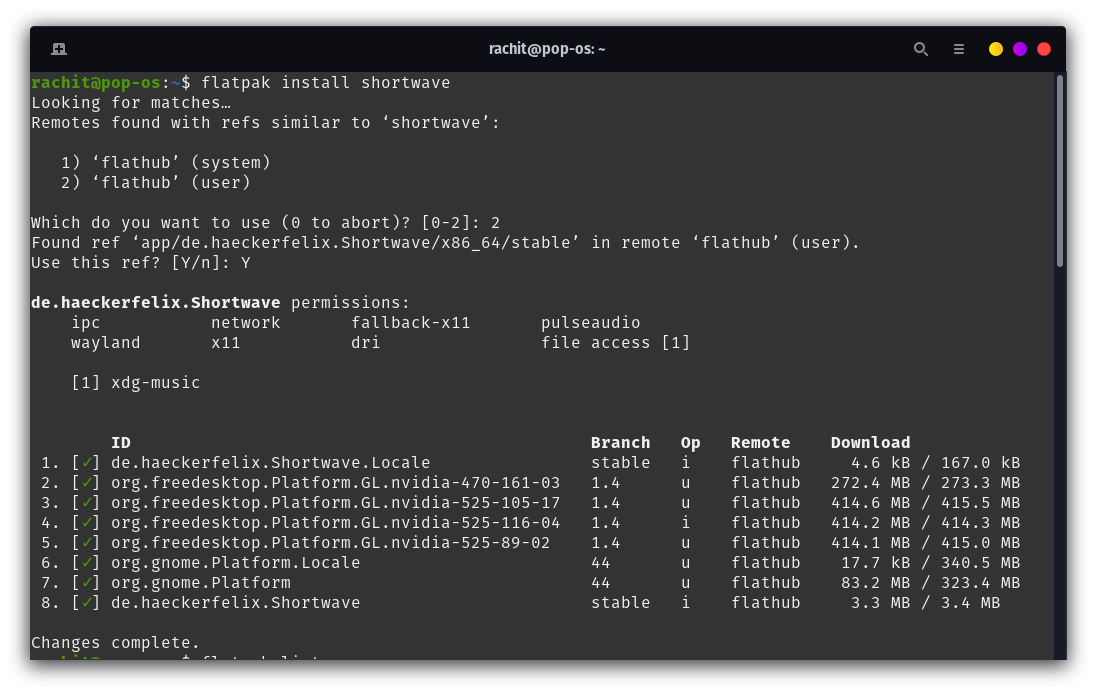Click the window title to show tab options
The height and width of the screenshot is (694, 1096).
point(548,48)
